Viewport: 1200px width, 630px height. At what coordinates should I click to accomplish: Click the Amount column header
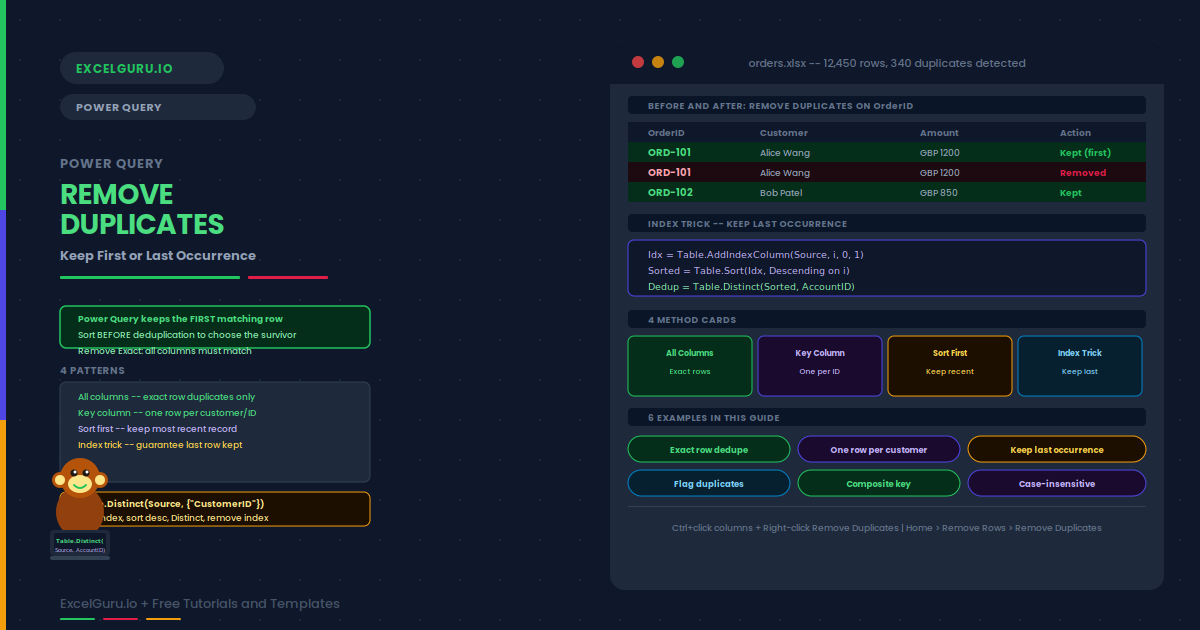pos(939,132)
